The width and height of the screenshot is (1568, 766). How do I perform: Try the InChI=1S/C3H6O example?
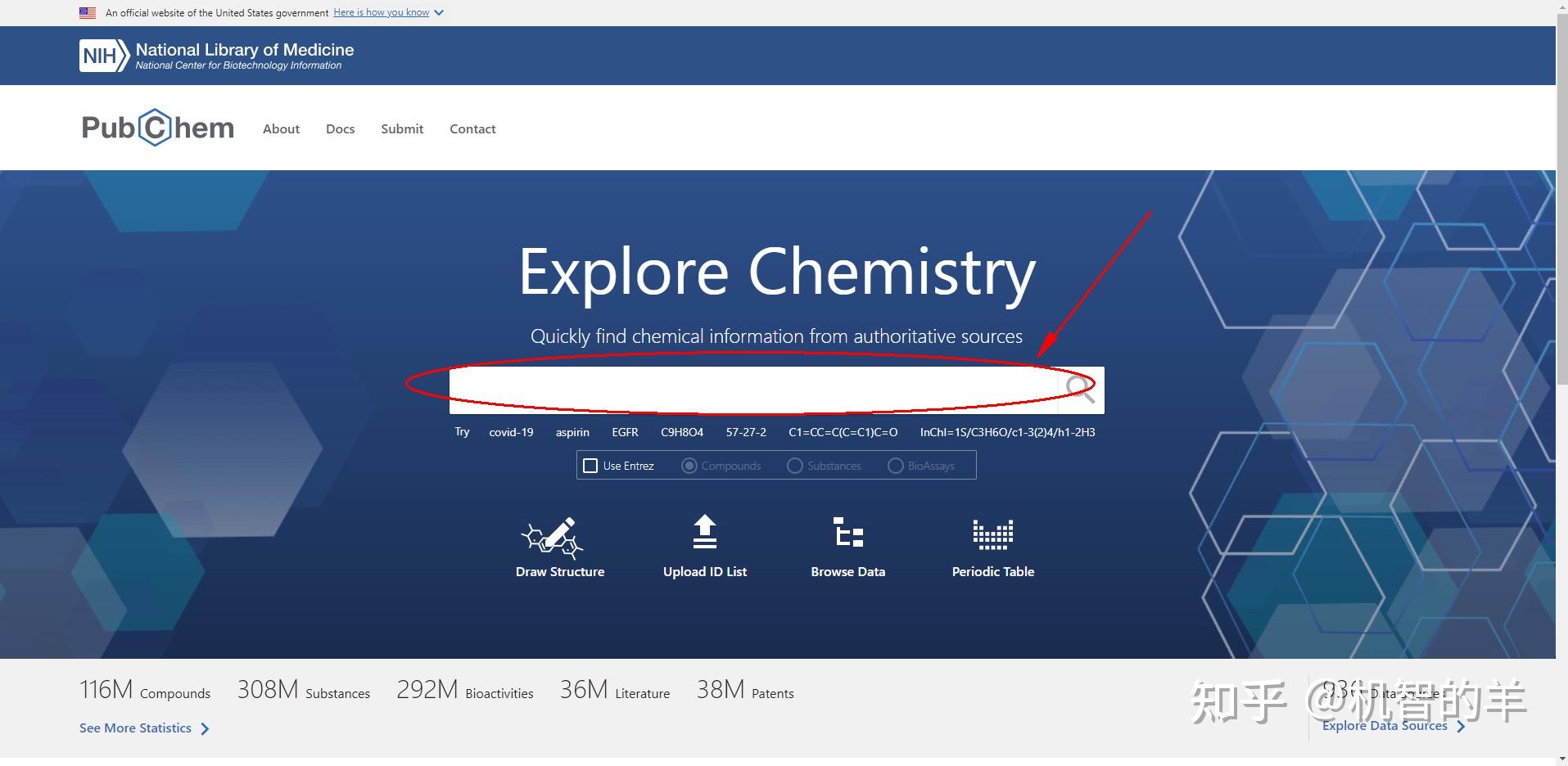click(x=1007, y=432)
